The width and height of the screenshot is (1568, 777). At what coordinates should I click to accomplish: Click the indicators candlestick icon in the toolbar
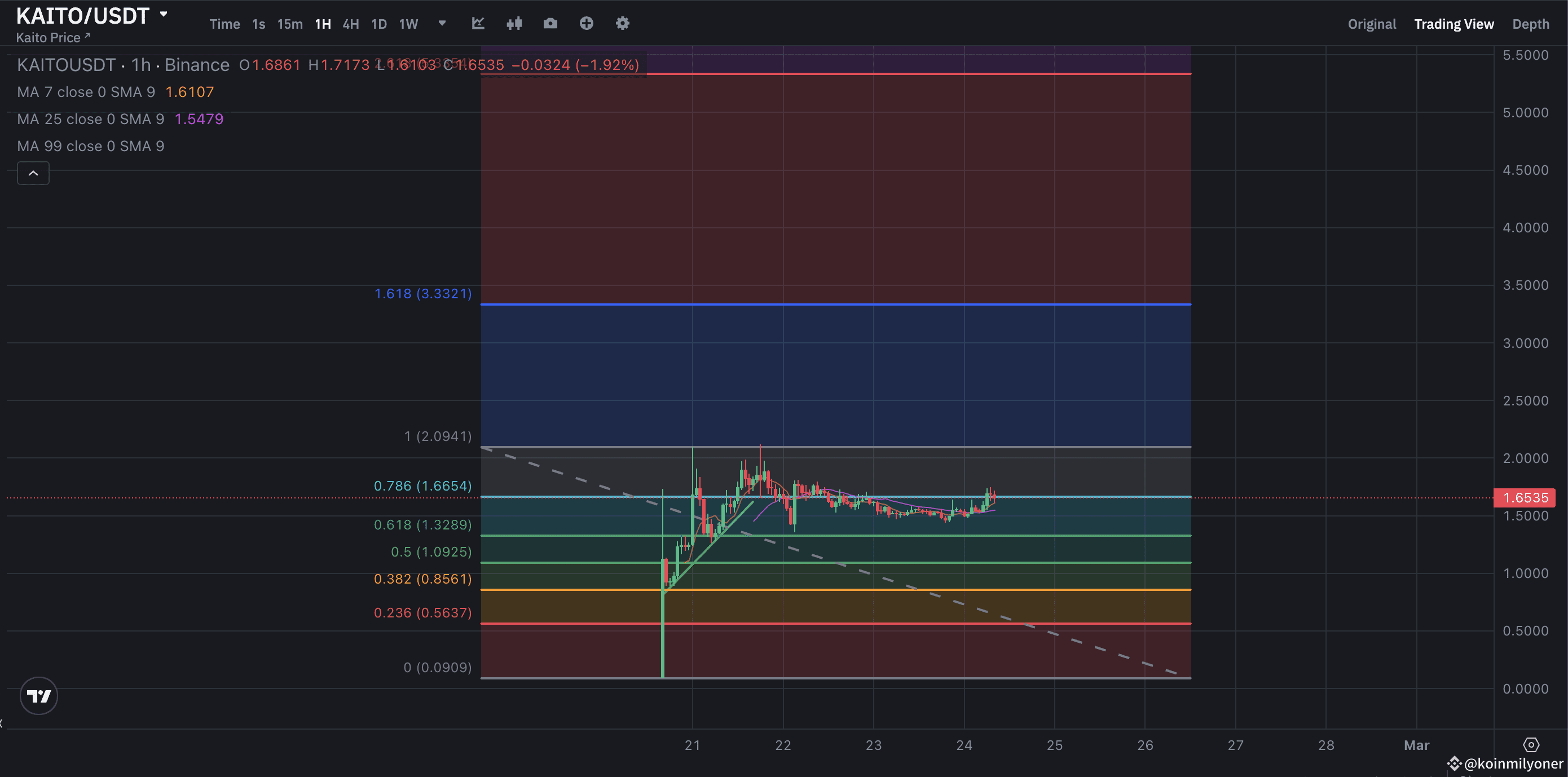coord(514,23)
